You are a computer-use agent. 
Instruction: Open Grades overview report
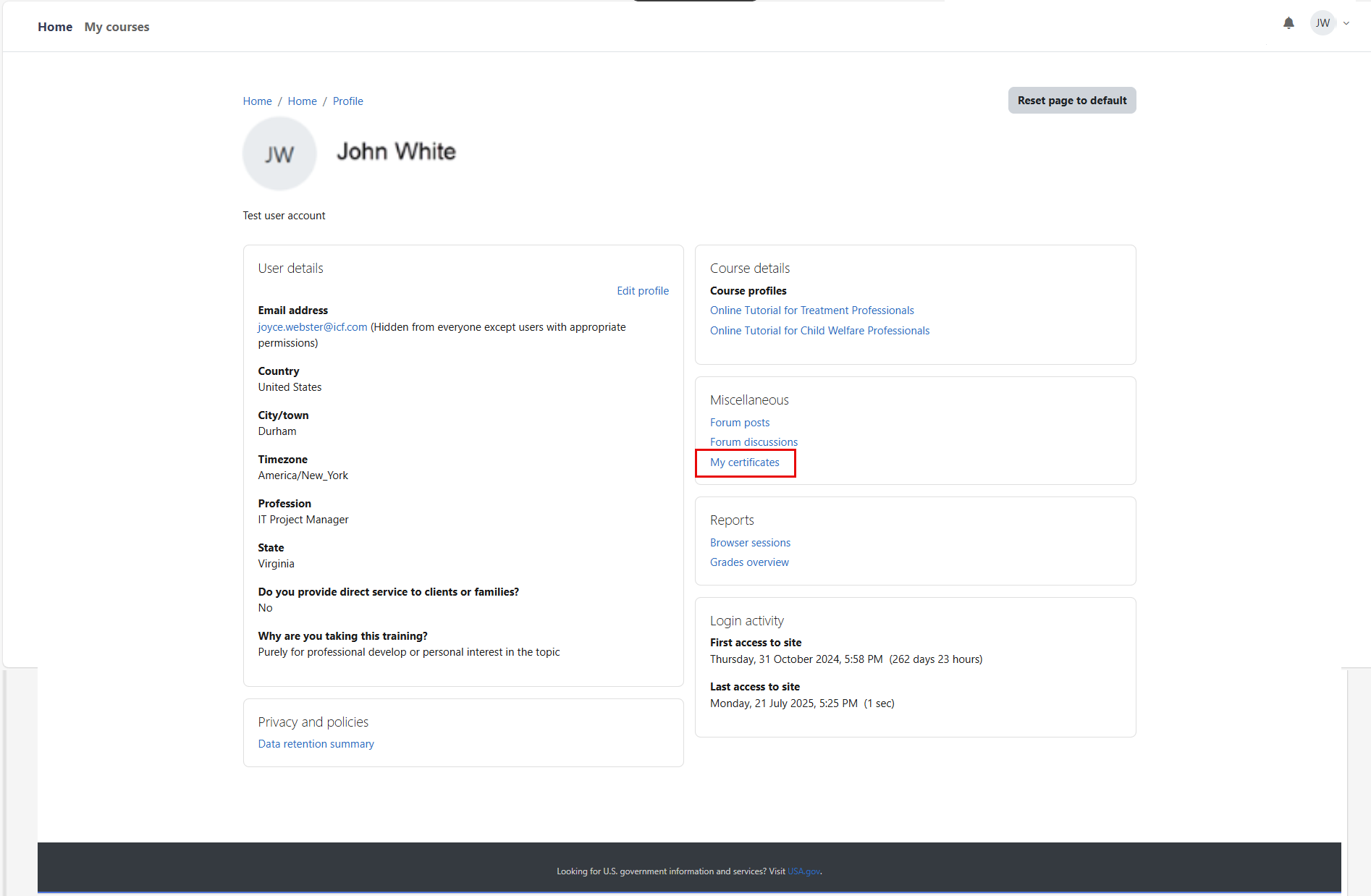coord(749,562)
